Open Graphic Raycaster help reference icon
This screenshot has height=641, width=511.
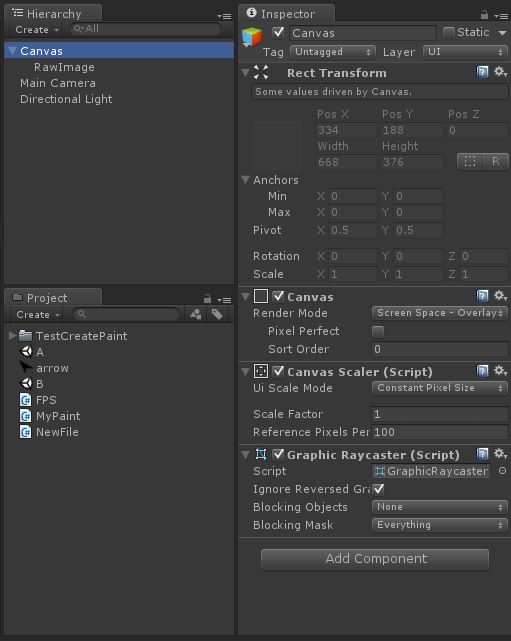coord(482,454)
